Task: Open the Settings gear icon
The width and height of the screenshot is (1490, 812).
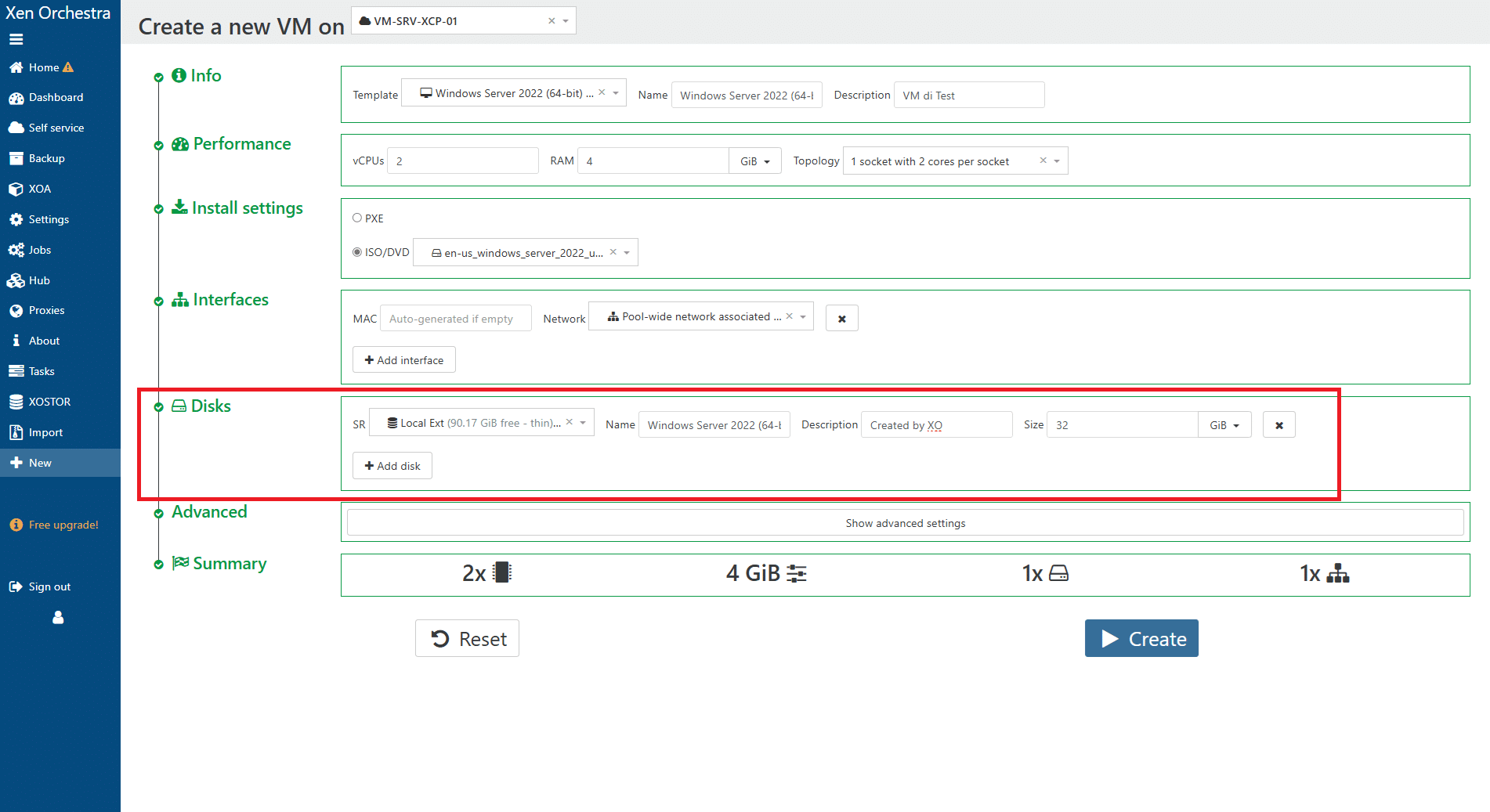Action: coord(16,219)
